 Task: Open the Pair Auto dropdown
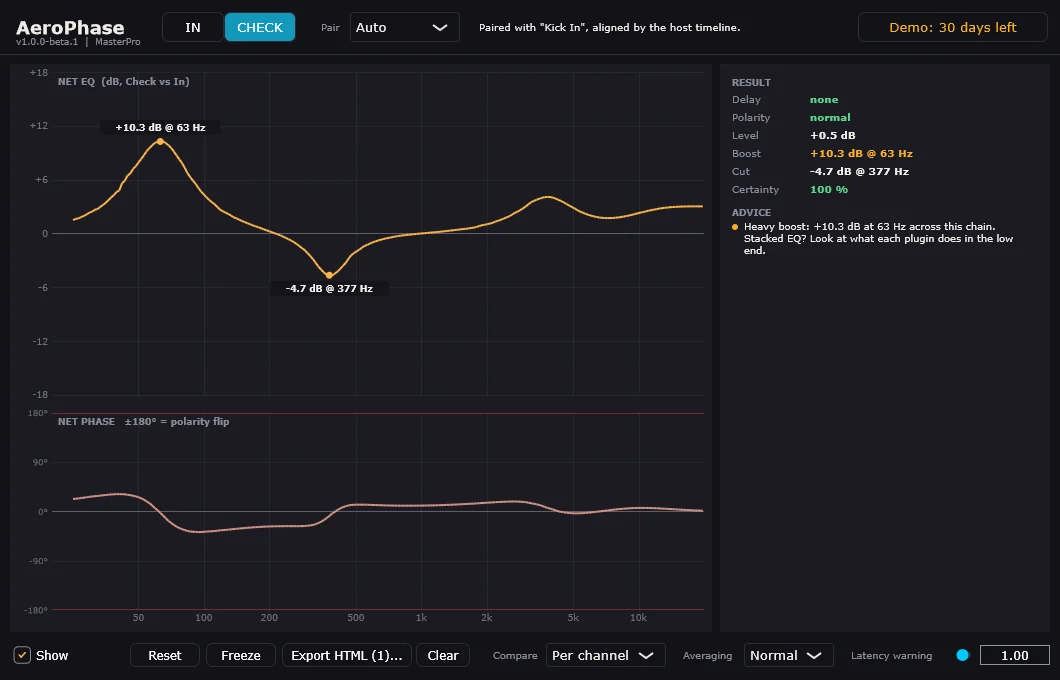tap(404, 27)
